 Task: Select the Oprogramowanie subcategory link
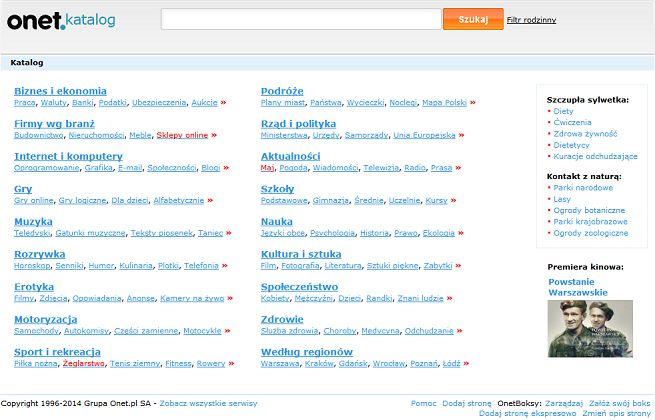[x=46, y=168]
